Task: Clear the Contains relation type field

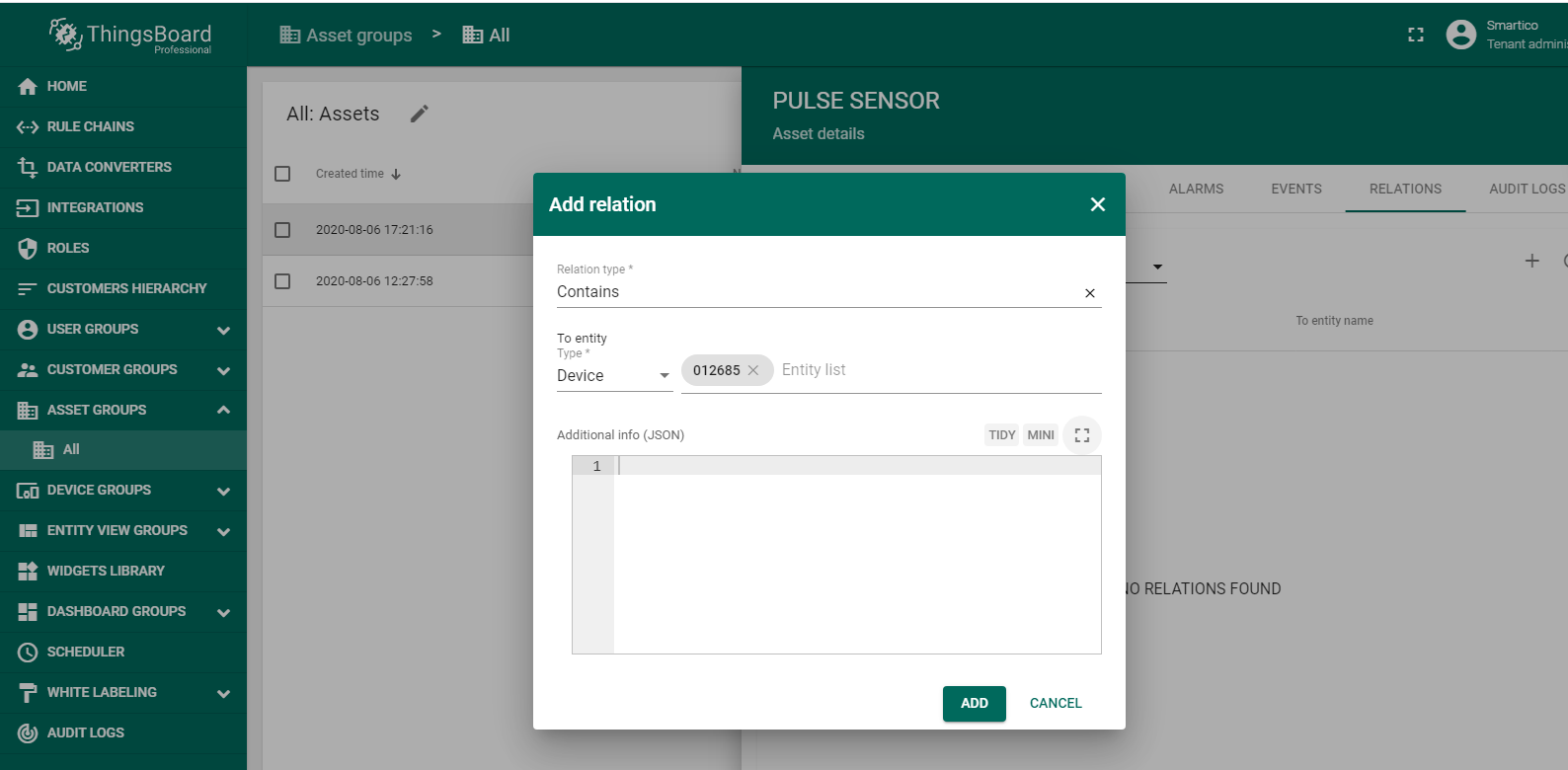Action: tap(1090, 293)
